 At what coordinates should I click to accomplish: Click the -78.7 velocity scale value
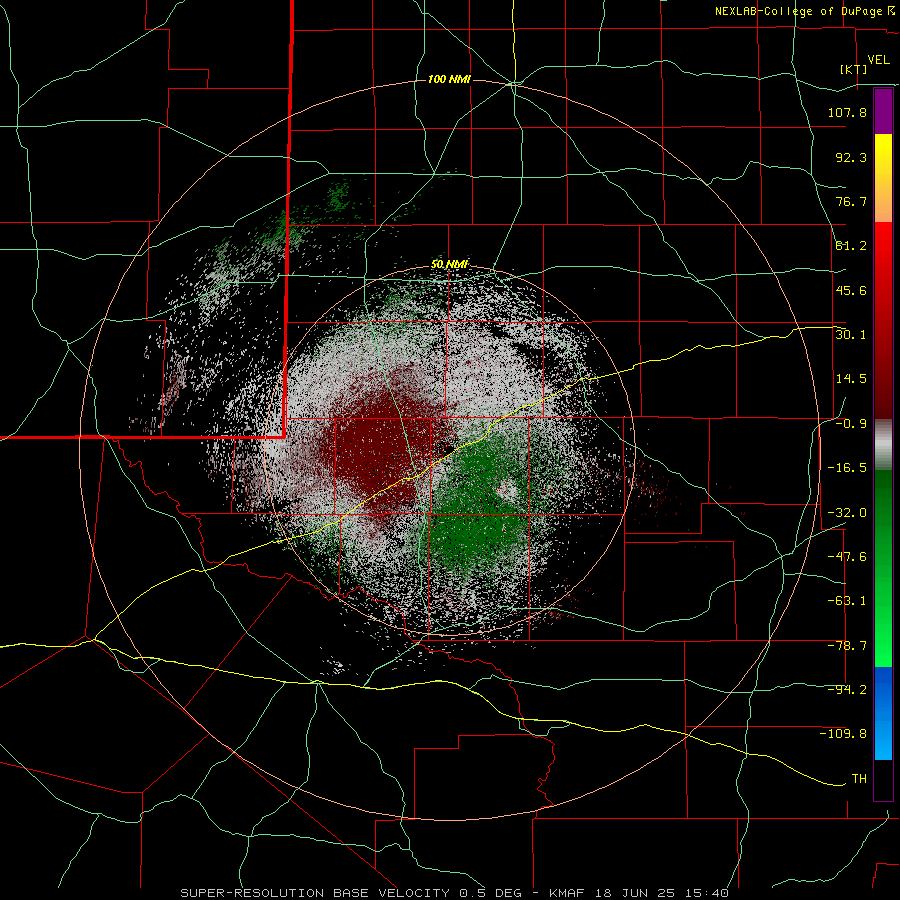coord(847,646)
